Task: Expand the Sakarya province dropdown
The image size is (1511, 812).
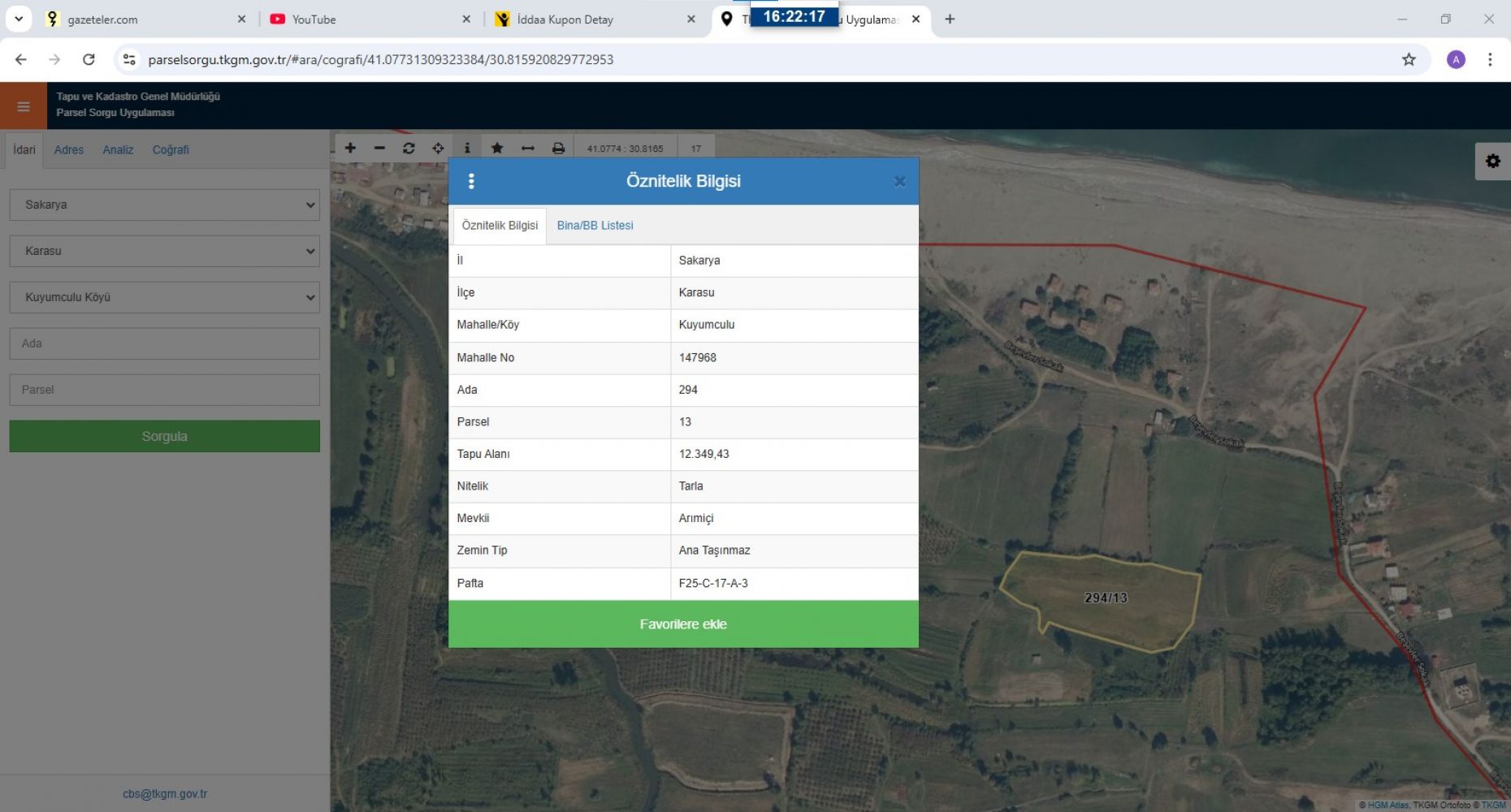Action: [x=165, y=205]
